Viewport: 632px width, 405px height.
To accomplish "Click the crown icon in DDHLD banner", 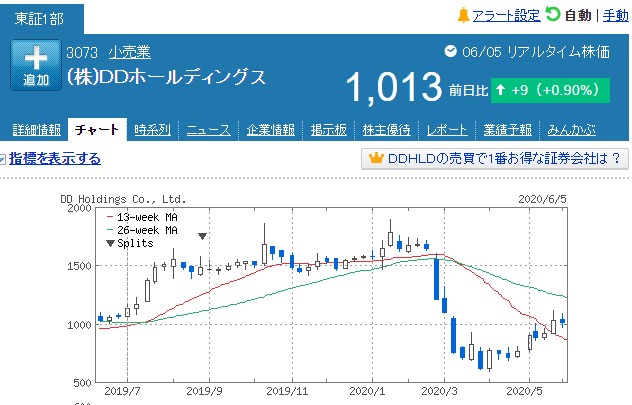I will 376,158.
